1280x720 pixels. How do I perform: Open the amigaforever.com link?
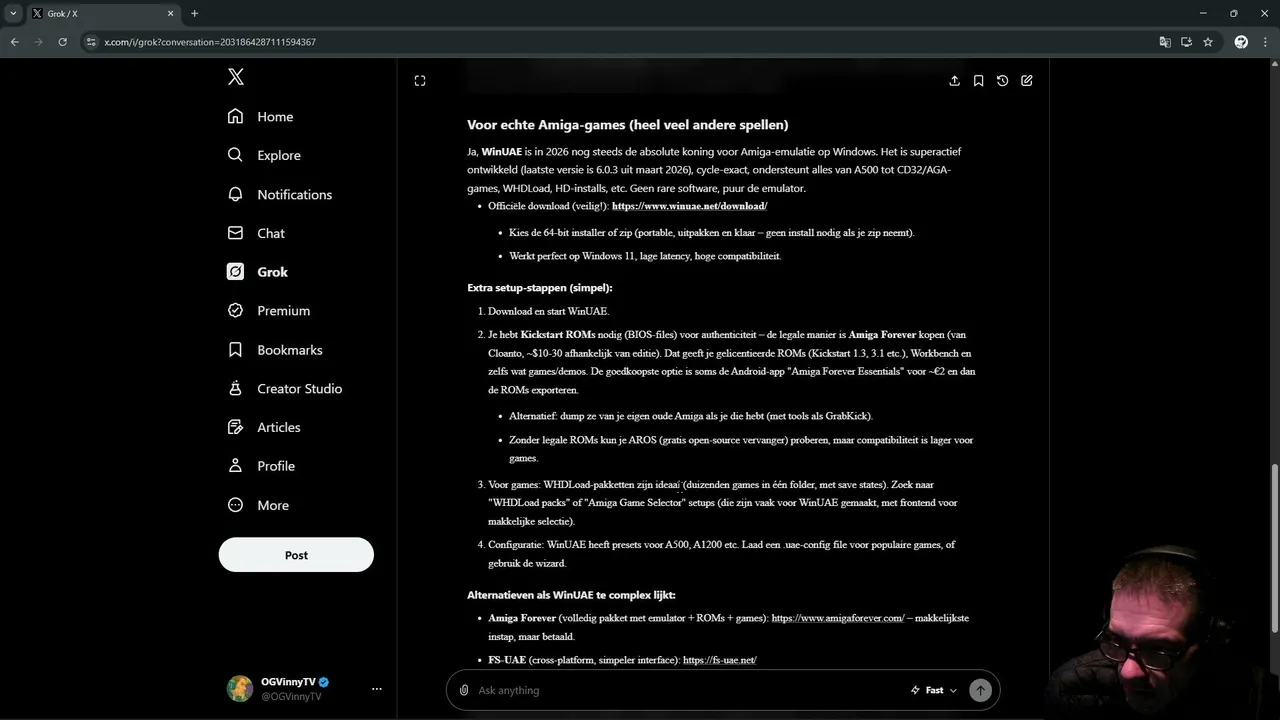click(x=838, y=618)
